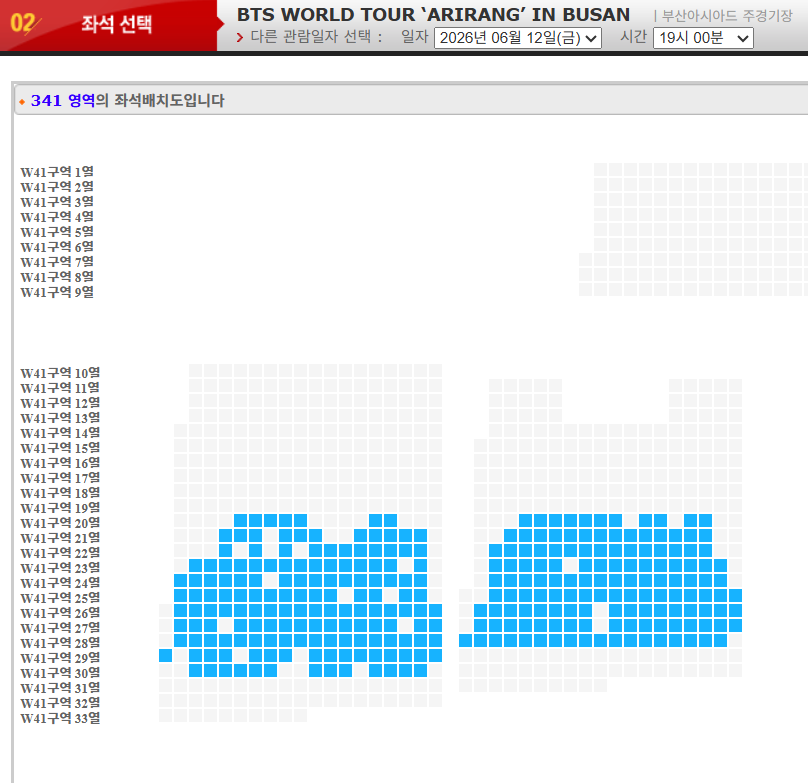Select rightmost available blue seat in row 25열
The width and height of the screenshot is (808, 783).
735,595
